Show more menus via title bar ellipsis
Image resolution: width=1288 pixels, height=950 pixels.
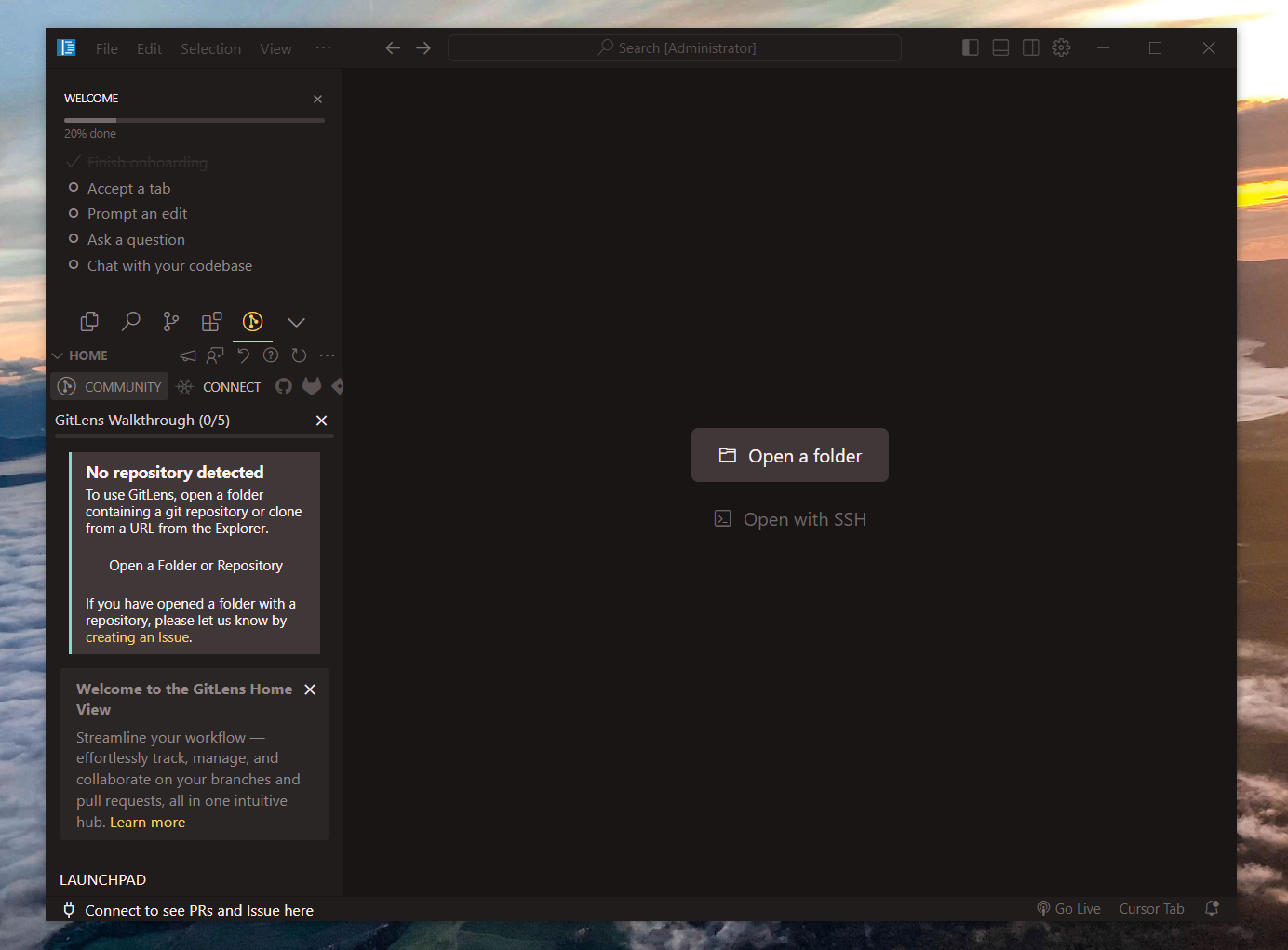pos(323,47)
